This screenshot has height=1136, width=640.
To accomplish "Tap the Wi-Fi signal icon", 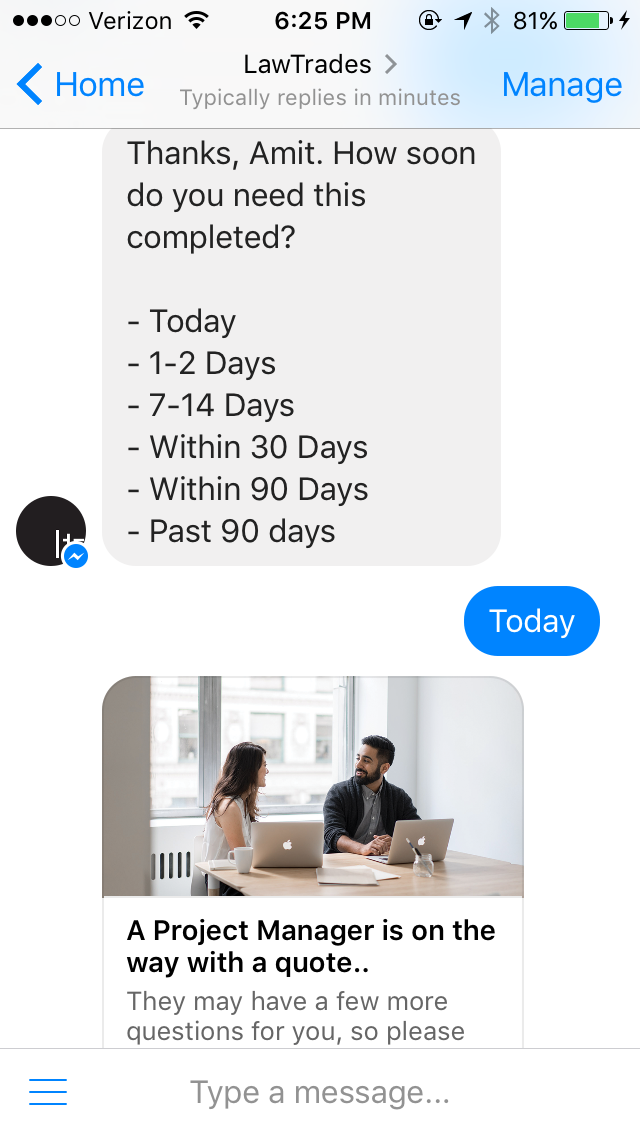I will (196, 21).
